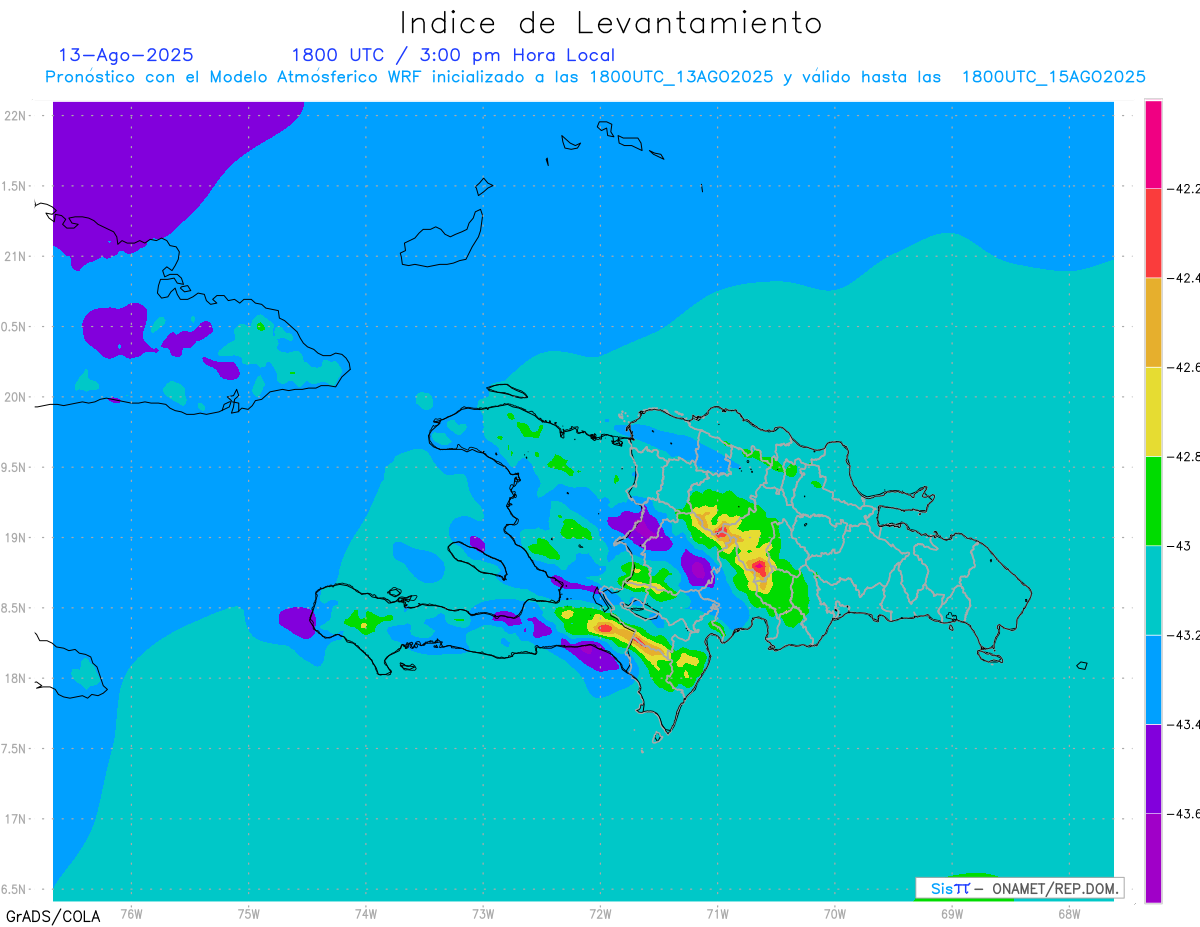The height and width of the screenshot is (927, 1200).
Task: Click the '76W' longitude label
Action: point(131,912)
